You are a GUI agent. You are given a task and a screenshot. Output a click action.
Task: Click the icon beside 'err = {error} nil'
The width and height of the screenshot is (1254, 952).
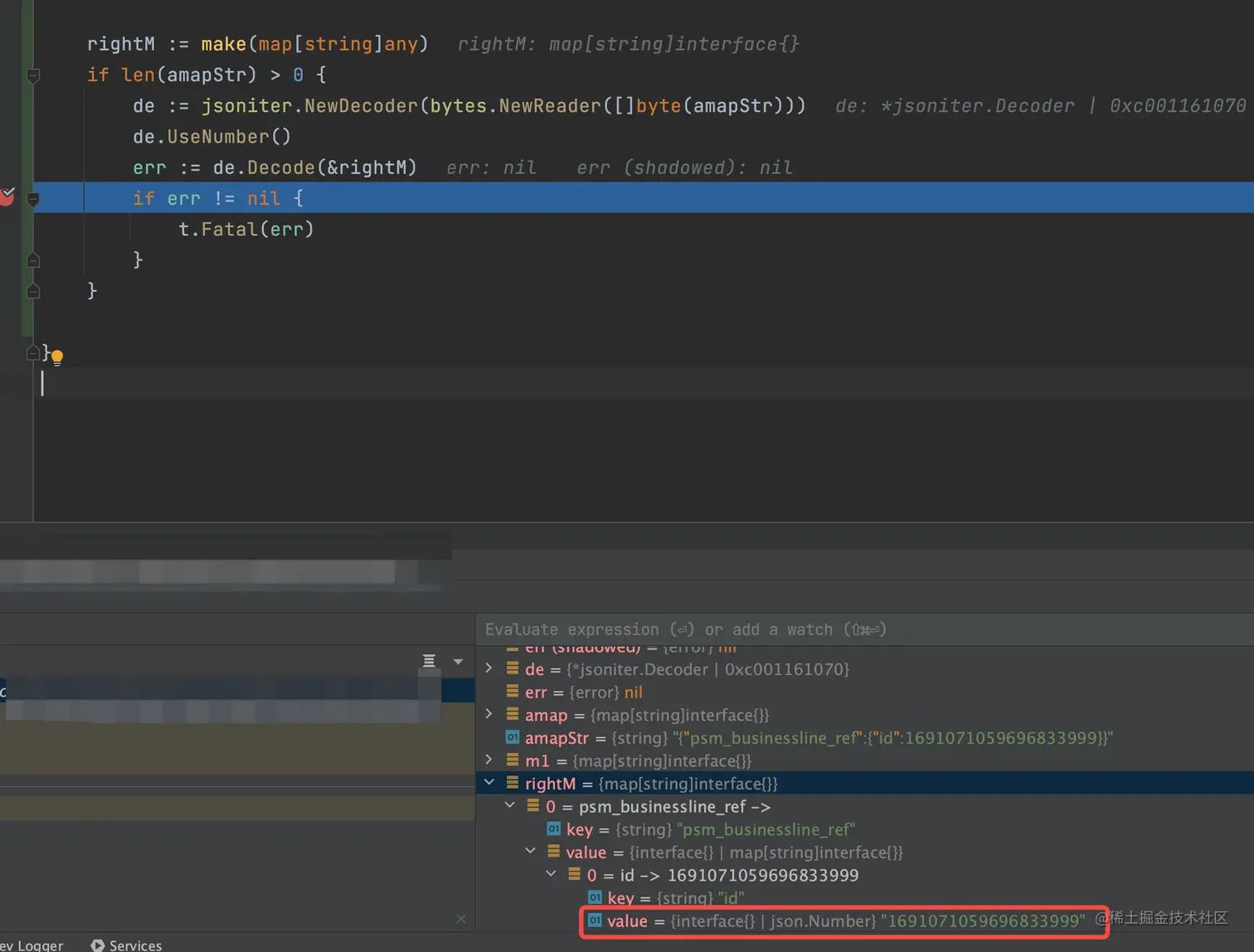click(x=513, y=692)
